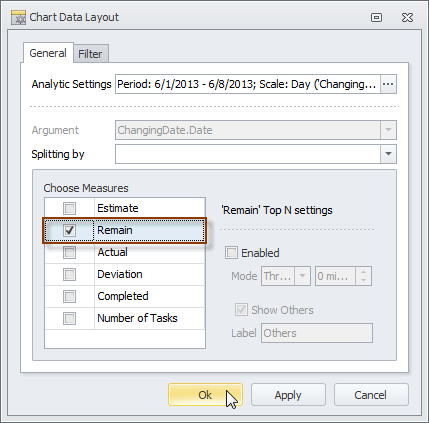Viewport: 429px width, 423px height.
Task: Open the Argument dropdown arrow
Action: point(388,130)
